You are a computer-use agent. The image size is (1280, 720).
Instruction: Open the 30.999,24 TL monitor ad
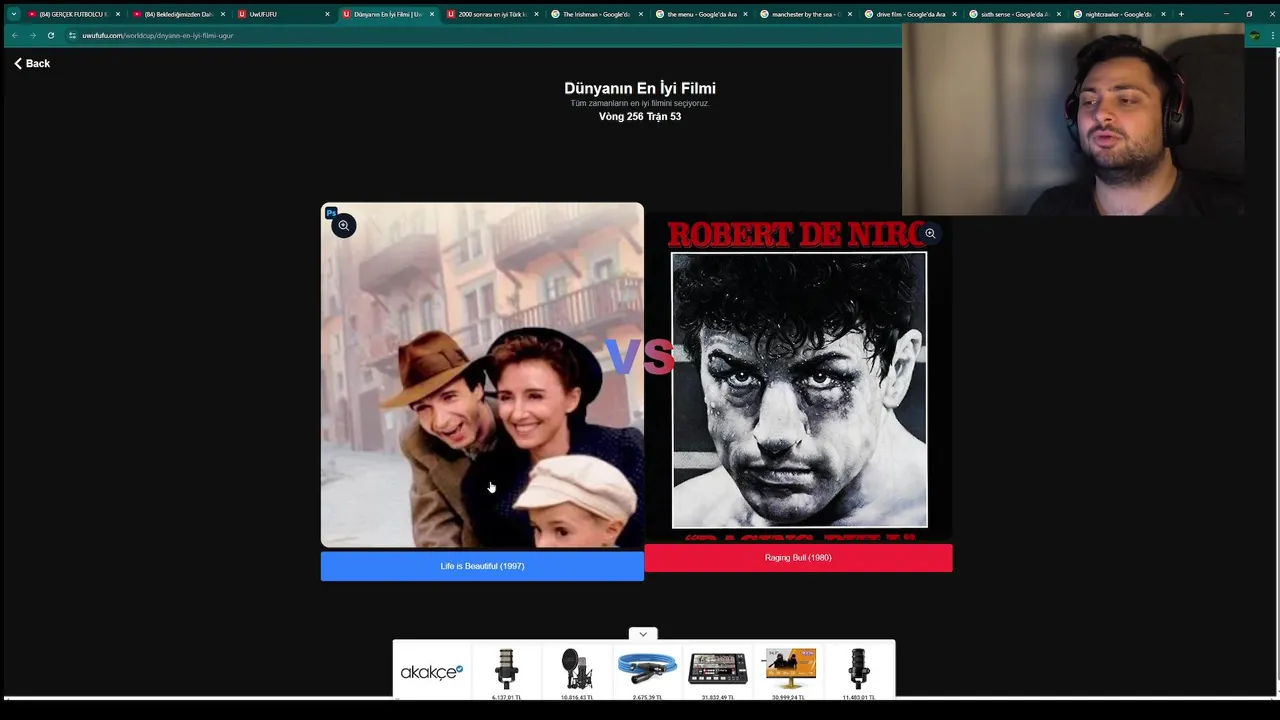pos(789,673)
